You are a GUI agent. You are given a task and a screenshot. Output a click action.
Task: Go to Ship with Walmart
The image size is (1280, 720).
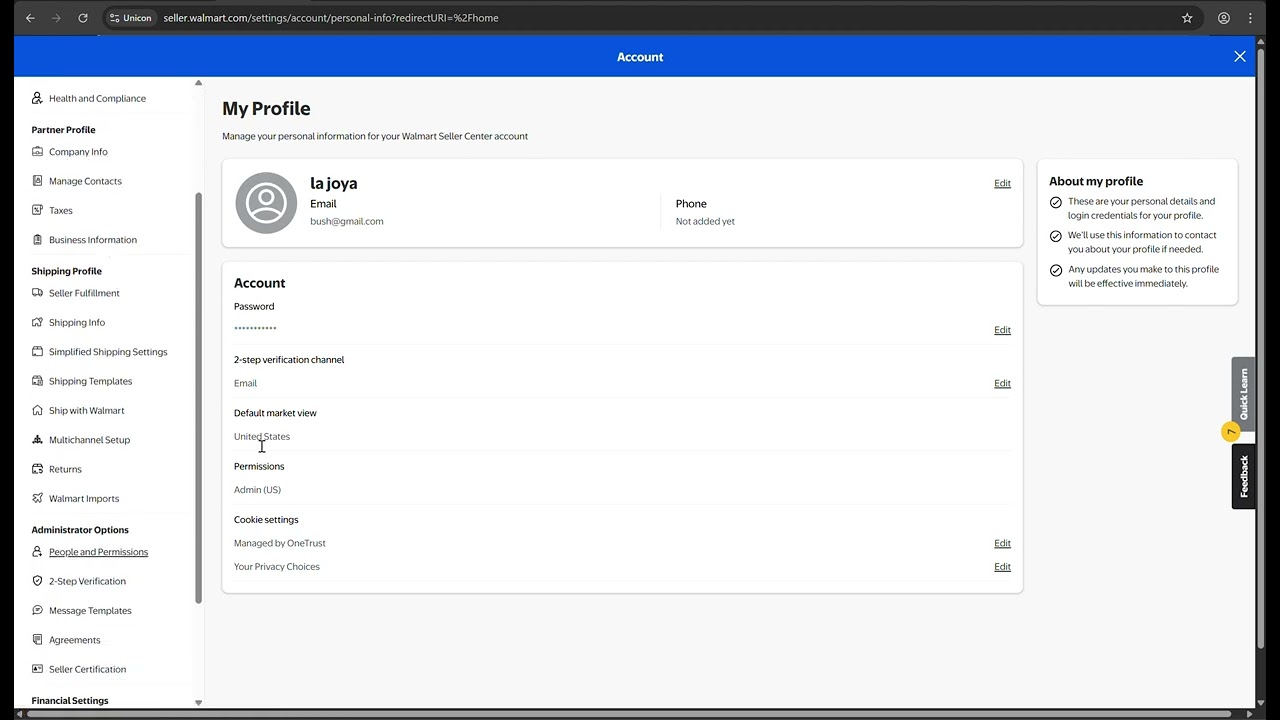87,410
